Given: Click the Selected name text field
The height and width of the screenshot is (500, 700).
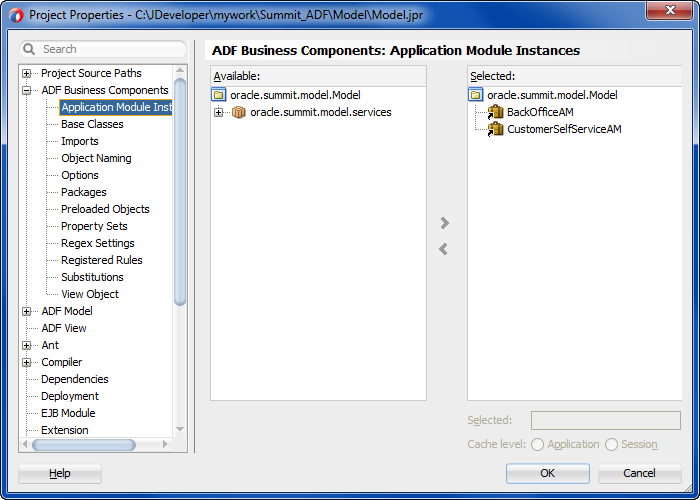Looking at the screenshot, I should click(606, 421).
